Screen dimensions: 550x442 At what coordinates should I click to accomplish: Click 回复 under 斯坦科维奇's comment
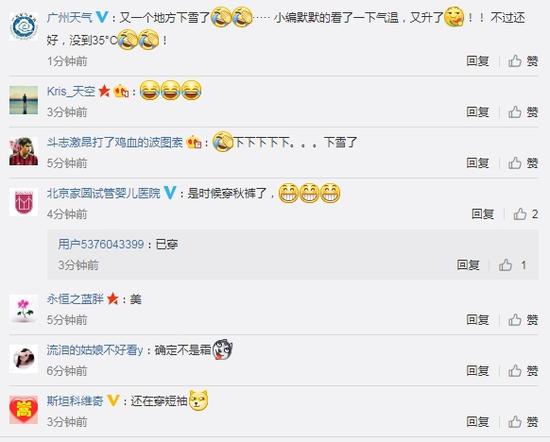pos(477,422)
